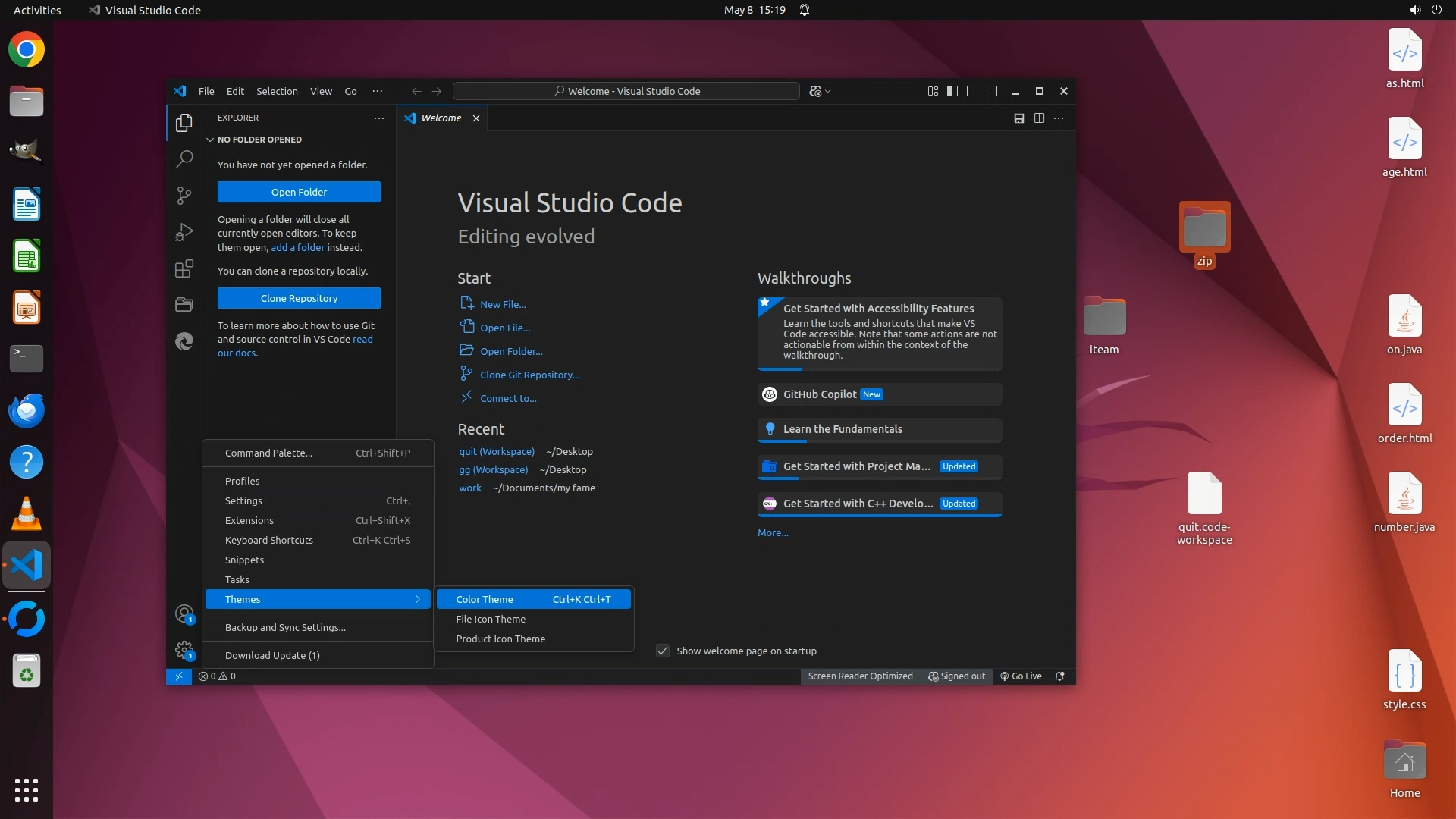Uncheck Show welcome page on startup
The image size is (1456, 819).
663,651
